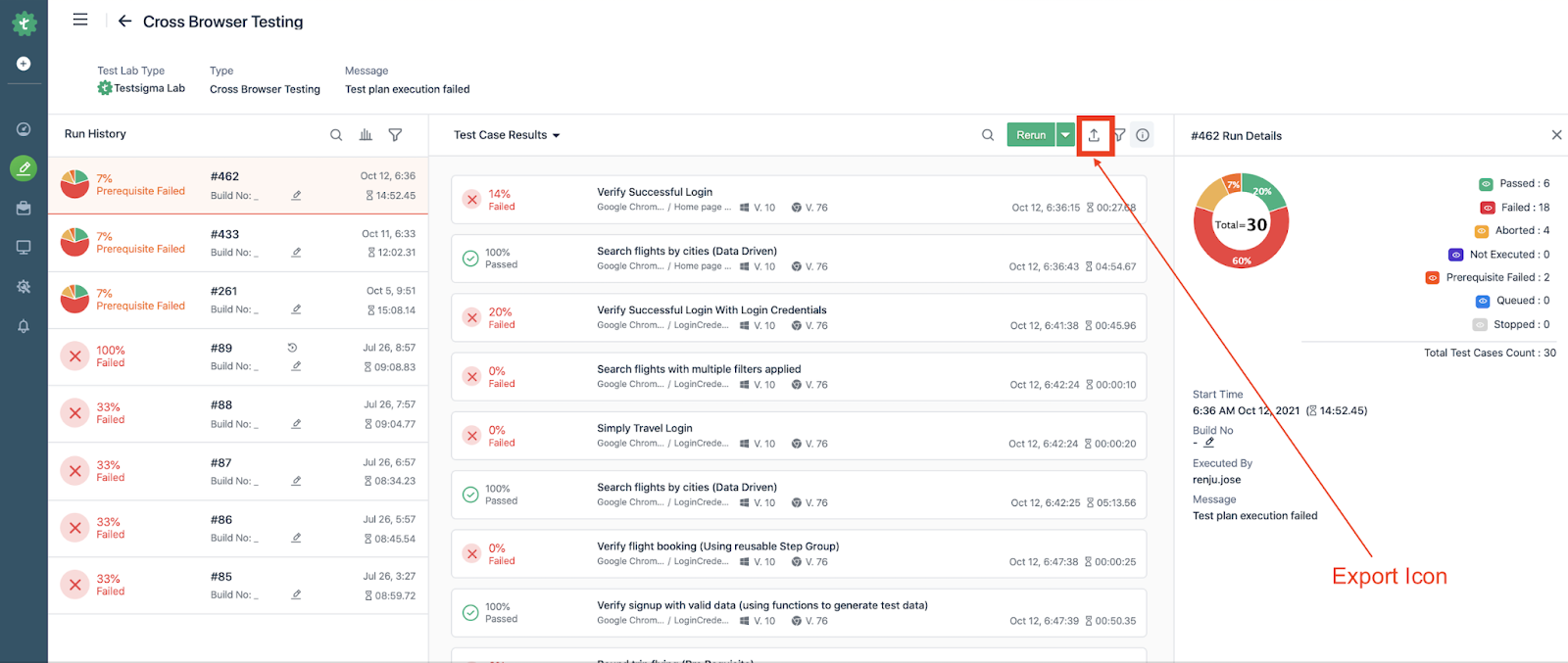Open Search flights with multiple filters applied
This screenshot has width=1568, height=663.
click(x=799, y=376)
